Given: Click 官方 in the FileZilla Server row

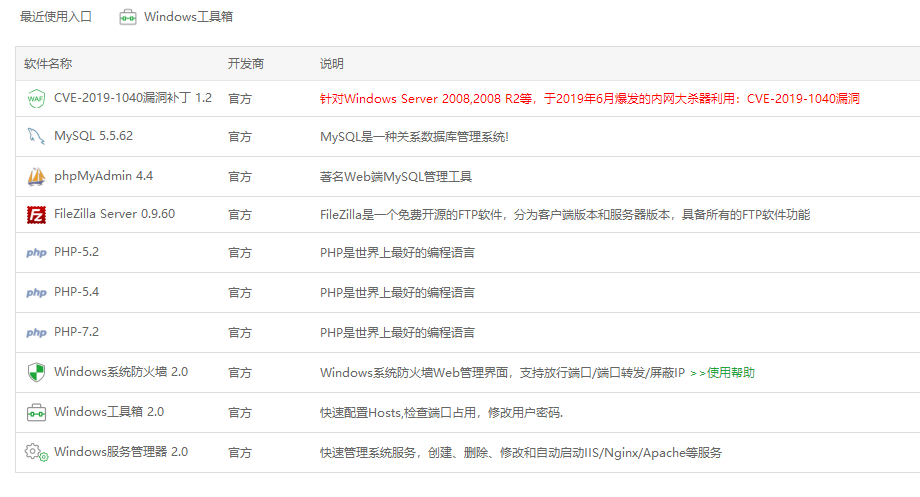Looking at the screenshot, I should tap(239, 215).
